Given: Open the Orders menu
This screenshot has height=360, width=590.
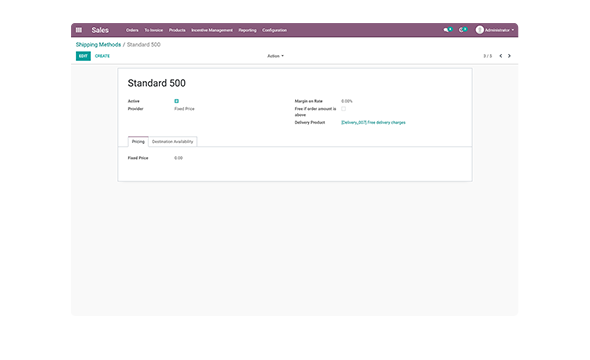Looking at the screenshot, I should click(132, 30).
